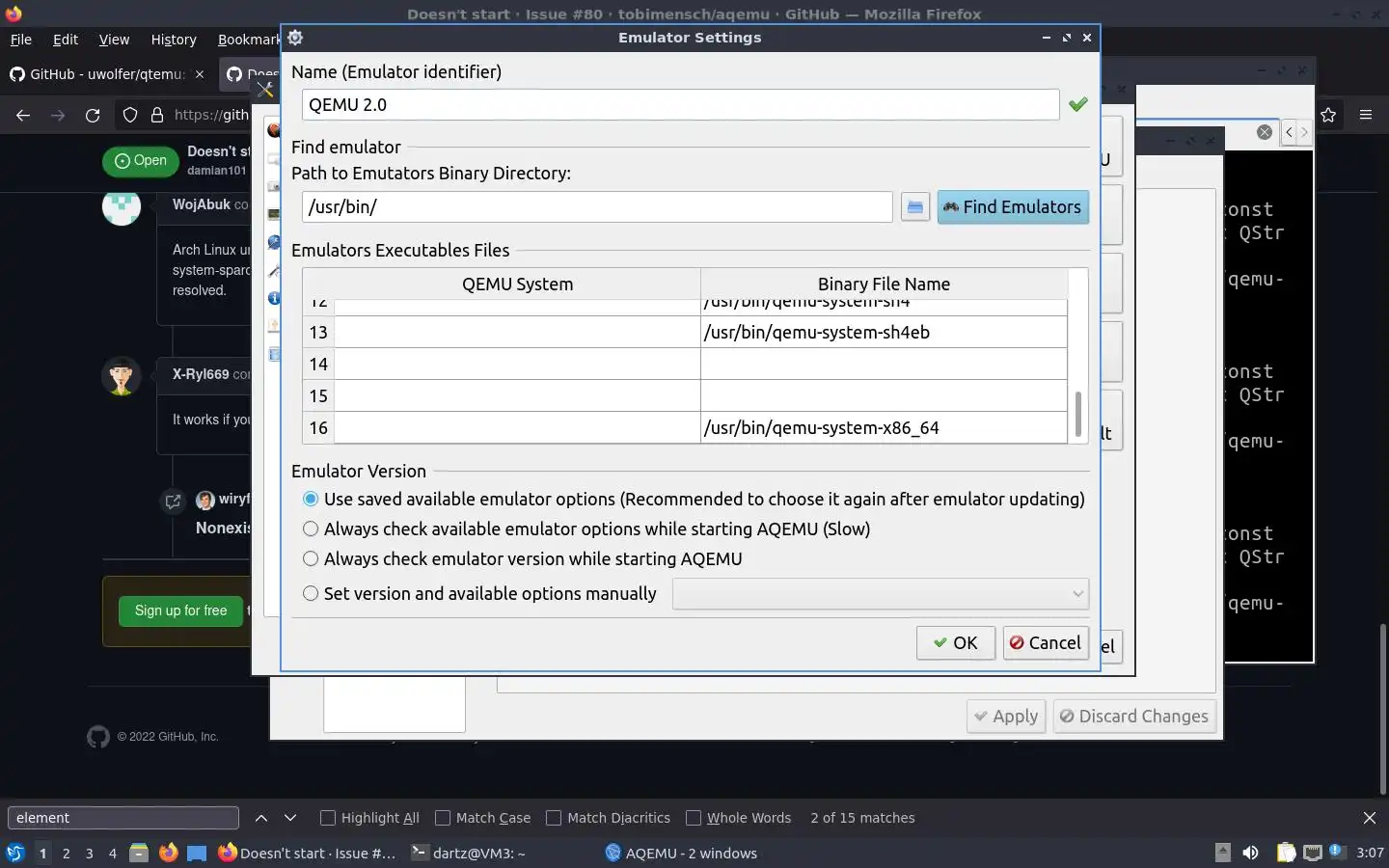
Task: Click the find bar search field
Action: tap(123, 818)
